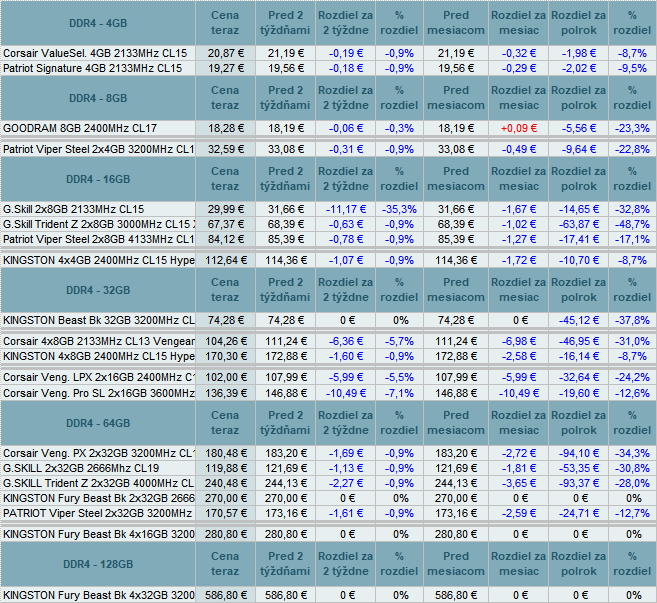This screenshot has height=603, width=657.
Task: Click the -63,87 € half-year difference cell
Action: pos(579,224)
